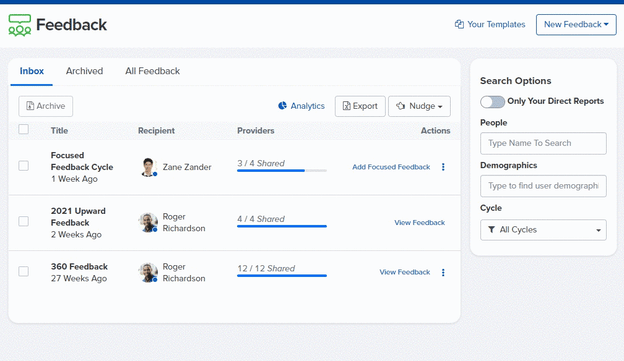This screenshot has width=624, height=361.
Task: Click the 12 / 12 Shared progress bar
Action: (x=282, y=275)
